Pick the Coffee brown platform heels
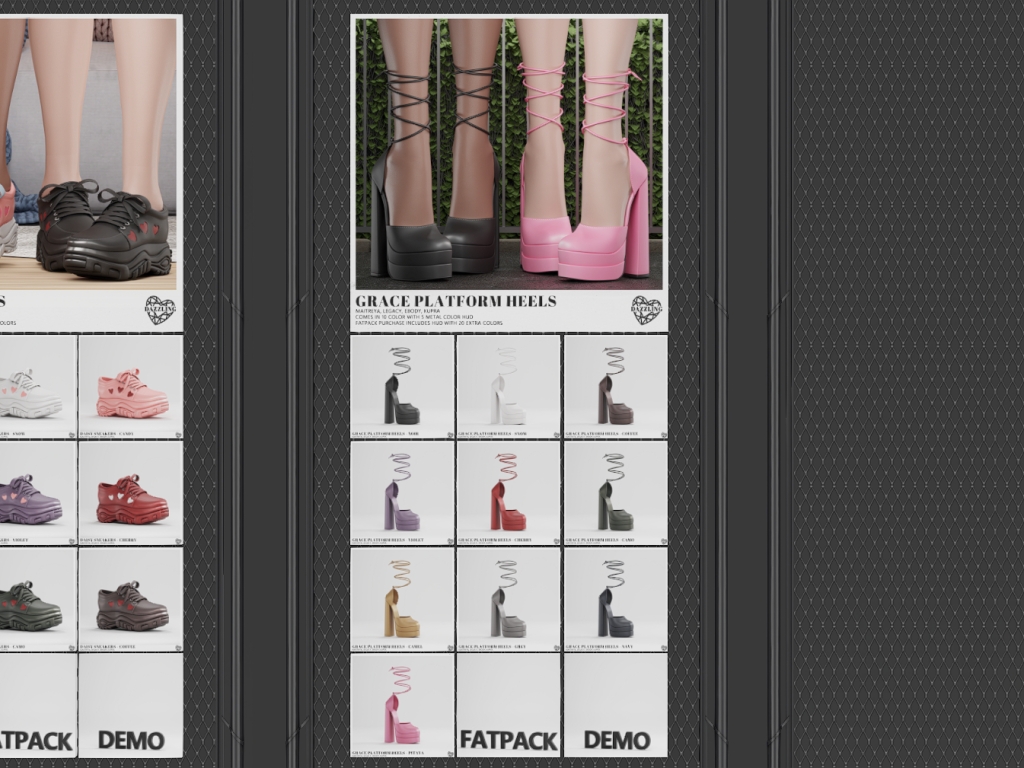The image size is (1024, 768). pyautogui.click(x=615, y=386)
